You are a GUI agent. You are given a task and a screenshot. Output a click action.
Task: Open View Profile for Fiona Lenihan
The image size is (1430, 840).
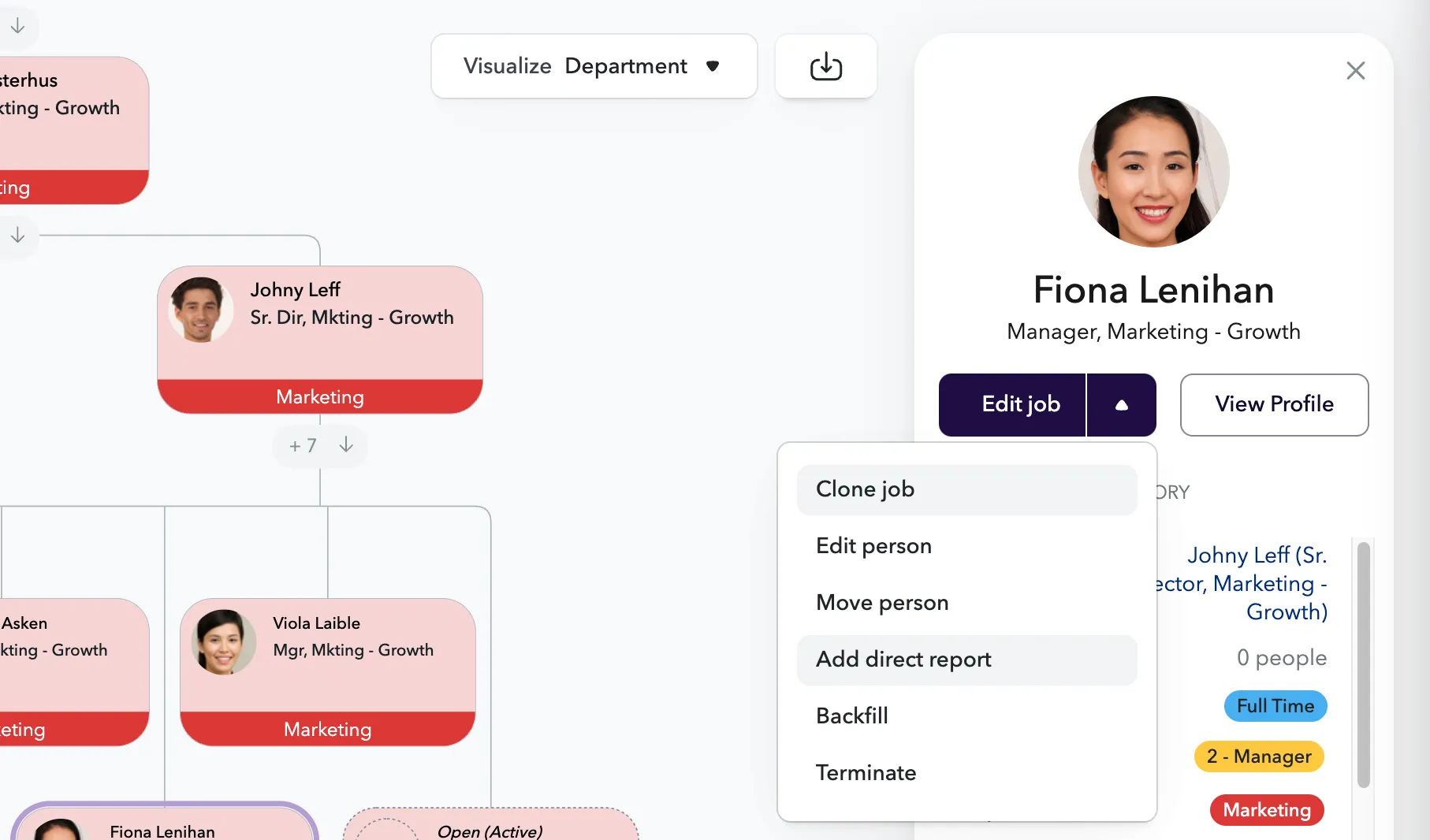pos(1274,404)
